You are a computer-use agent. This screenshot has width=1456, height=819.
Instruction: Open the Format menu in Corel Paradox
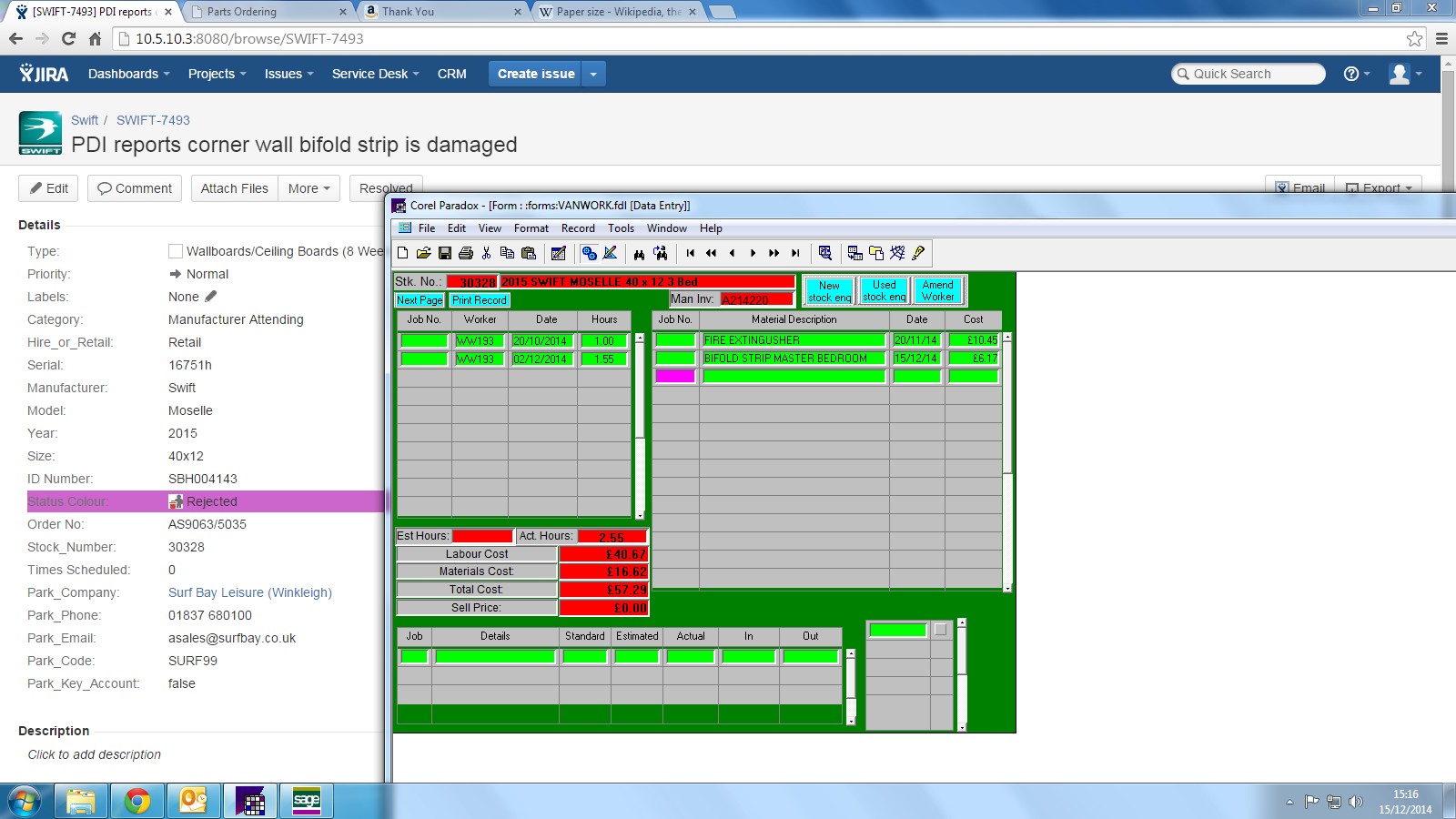(x=531, y=228)
